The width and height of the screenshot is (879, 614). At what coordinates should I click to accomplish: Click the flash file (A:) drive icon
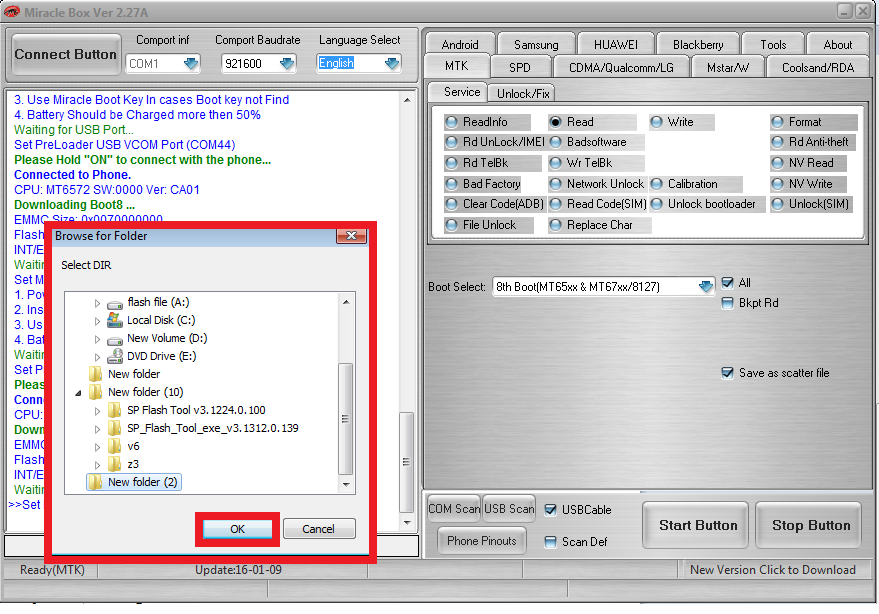(115, 303)
